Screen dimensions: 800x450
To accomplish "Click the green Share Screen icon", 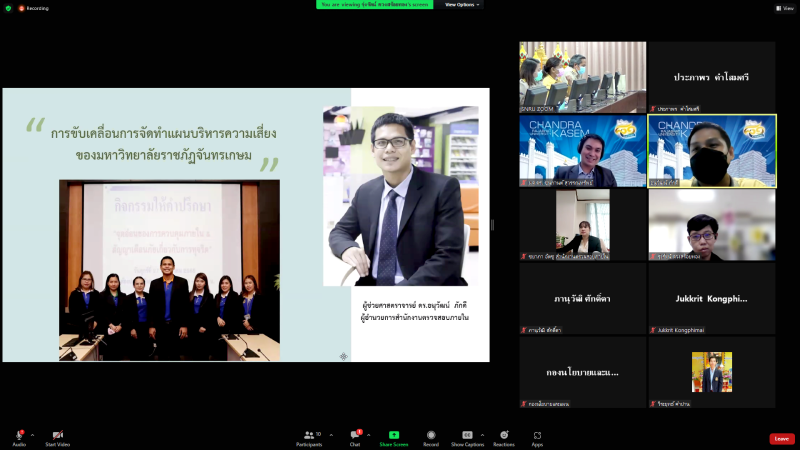I will (394, 436).
